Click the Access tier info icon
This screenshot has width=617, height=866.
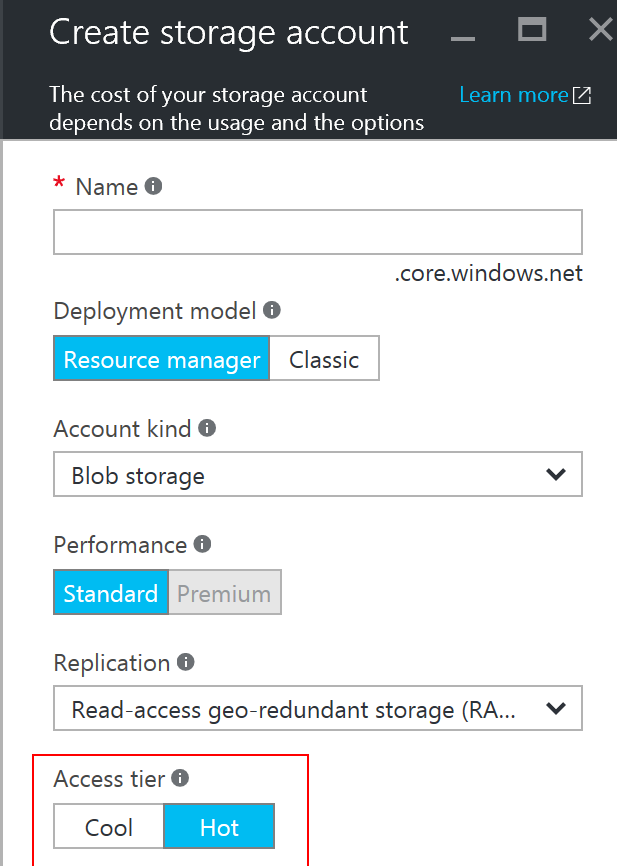pyautogui.click(x=180, y=778)
